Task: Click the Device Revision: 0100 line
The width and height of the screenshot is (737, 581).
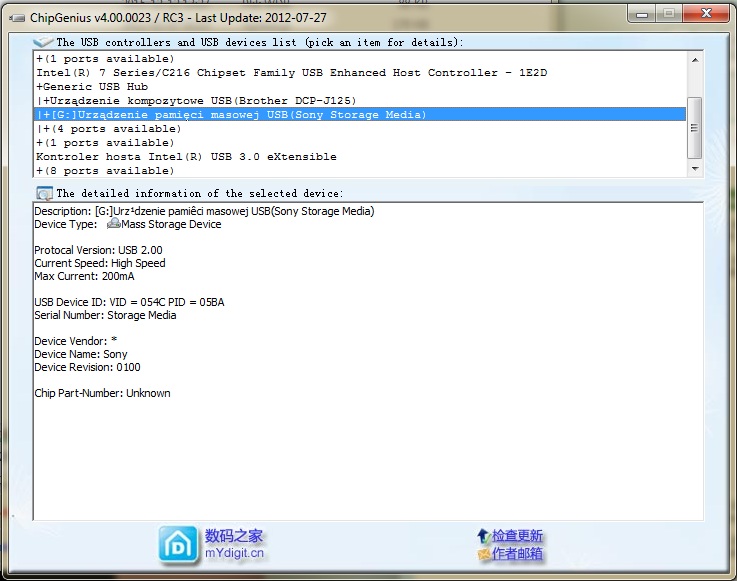Action: point(87,367)
